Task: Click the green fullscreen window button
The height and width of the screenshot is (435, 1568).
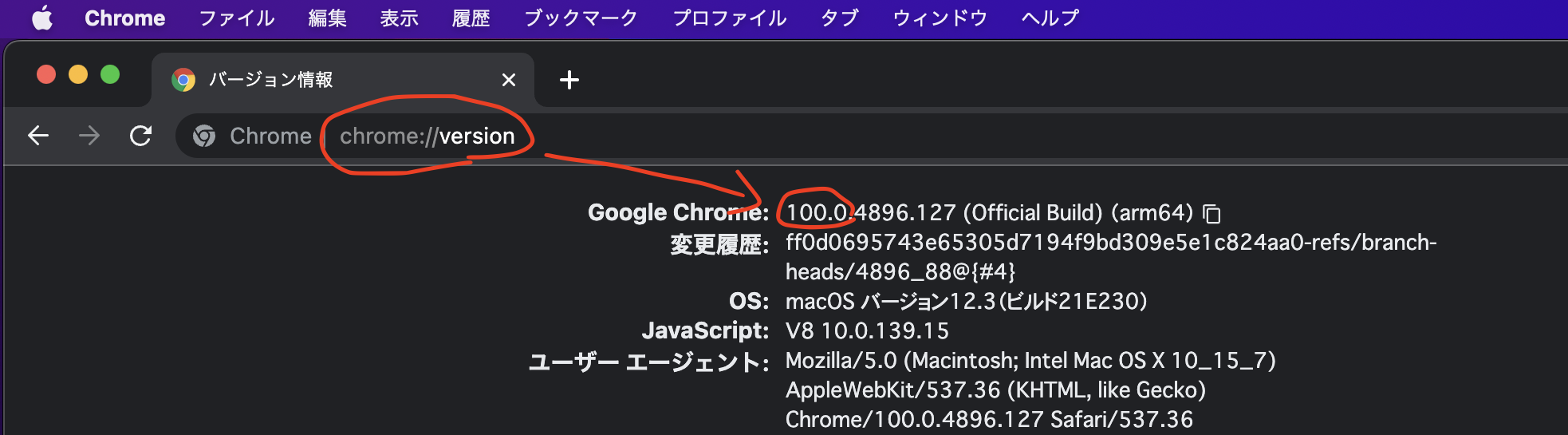Action: point(110,75)
